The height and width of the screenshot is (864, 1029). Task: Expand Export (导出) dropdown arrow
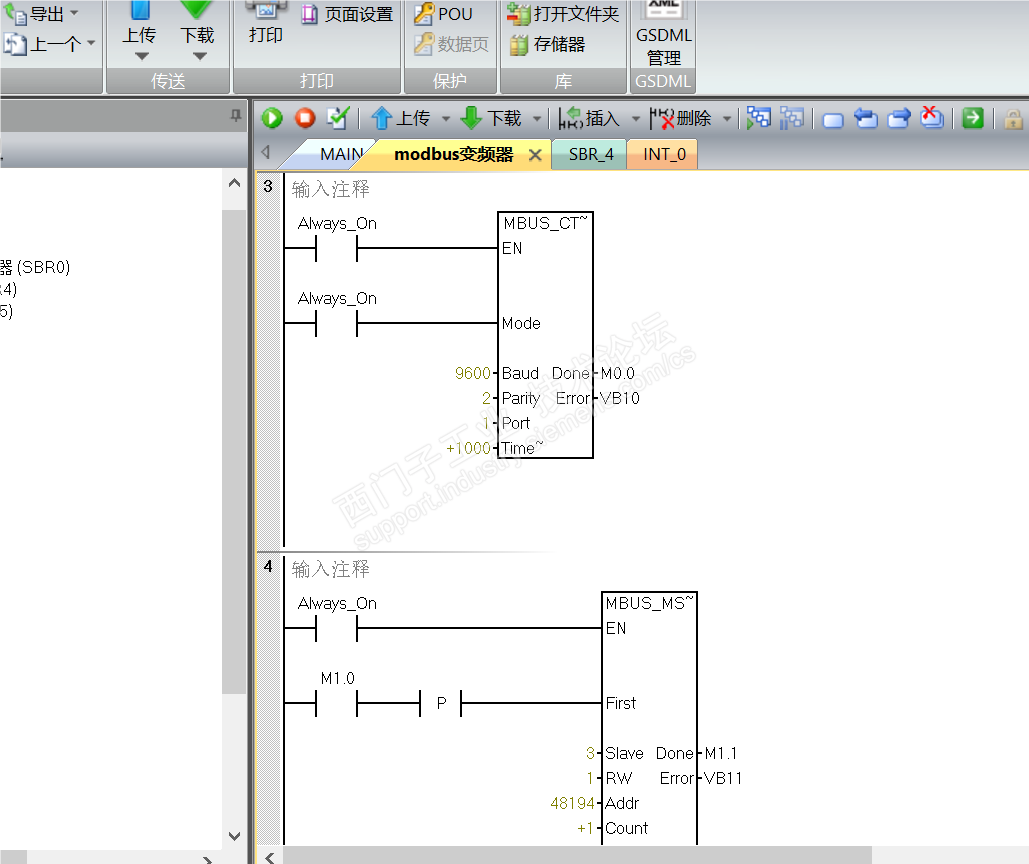(74, 13)
